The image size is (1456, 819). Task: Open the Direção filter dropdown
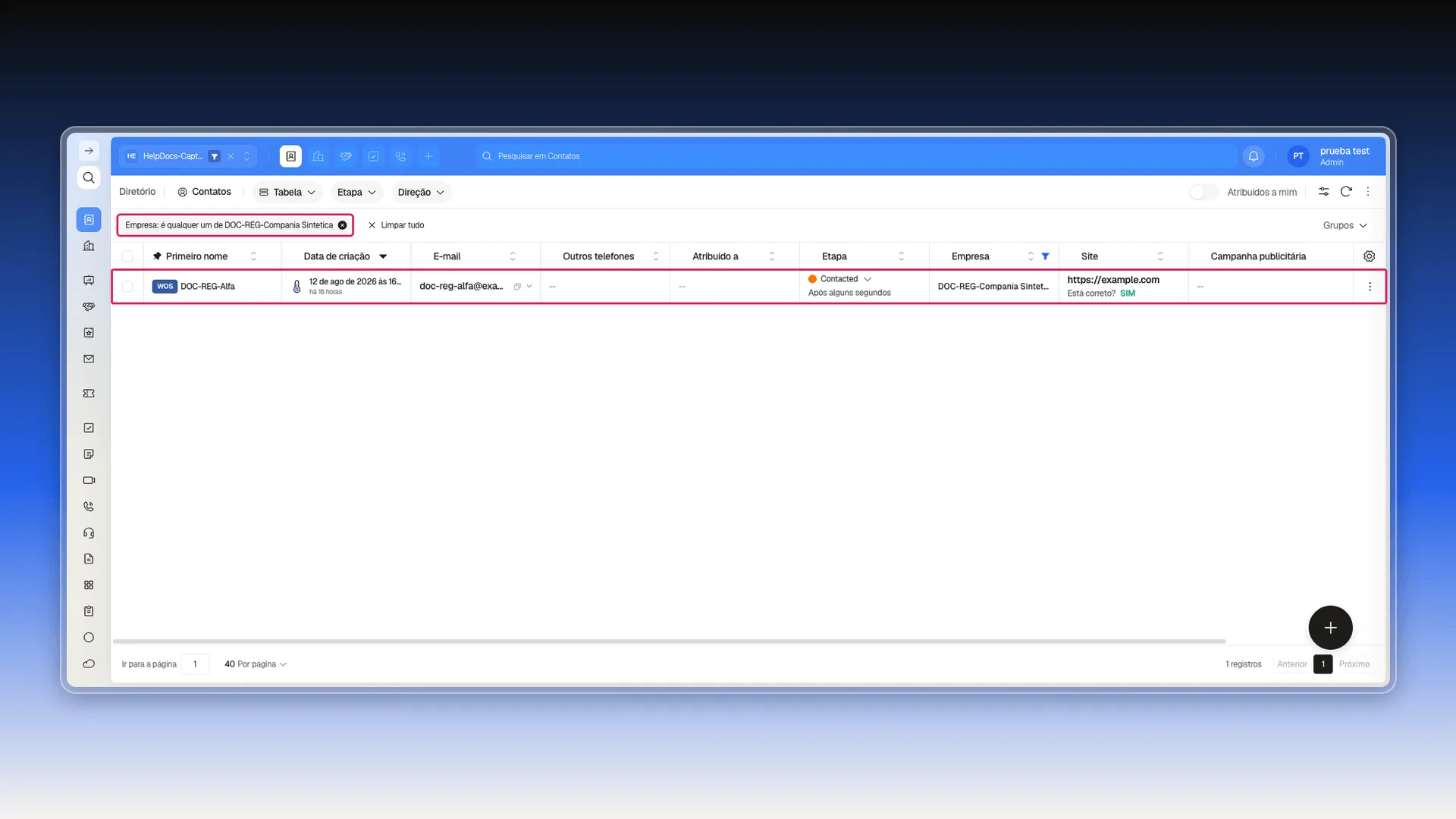pos(421,193)
